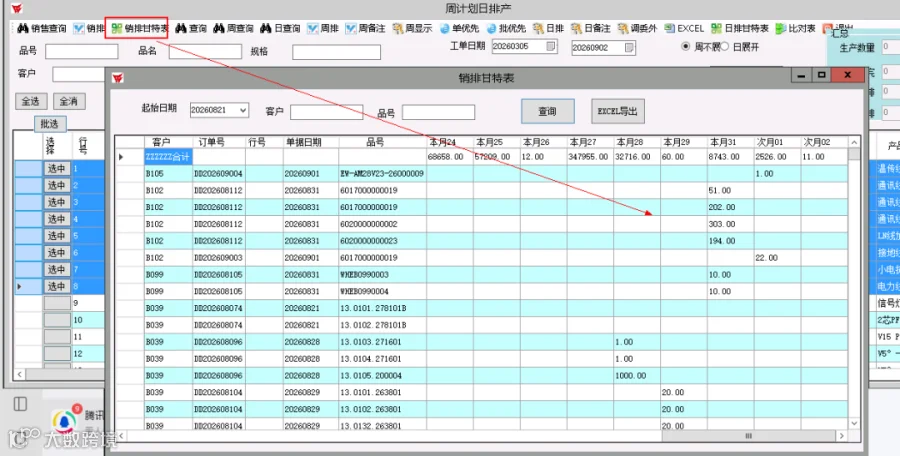
Task: Click the 单据日期 column header
Action: pyautogui.click(x=311, y=142)
